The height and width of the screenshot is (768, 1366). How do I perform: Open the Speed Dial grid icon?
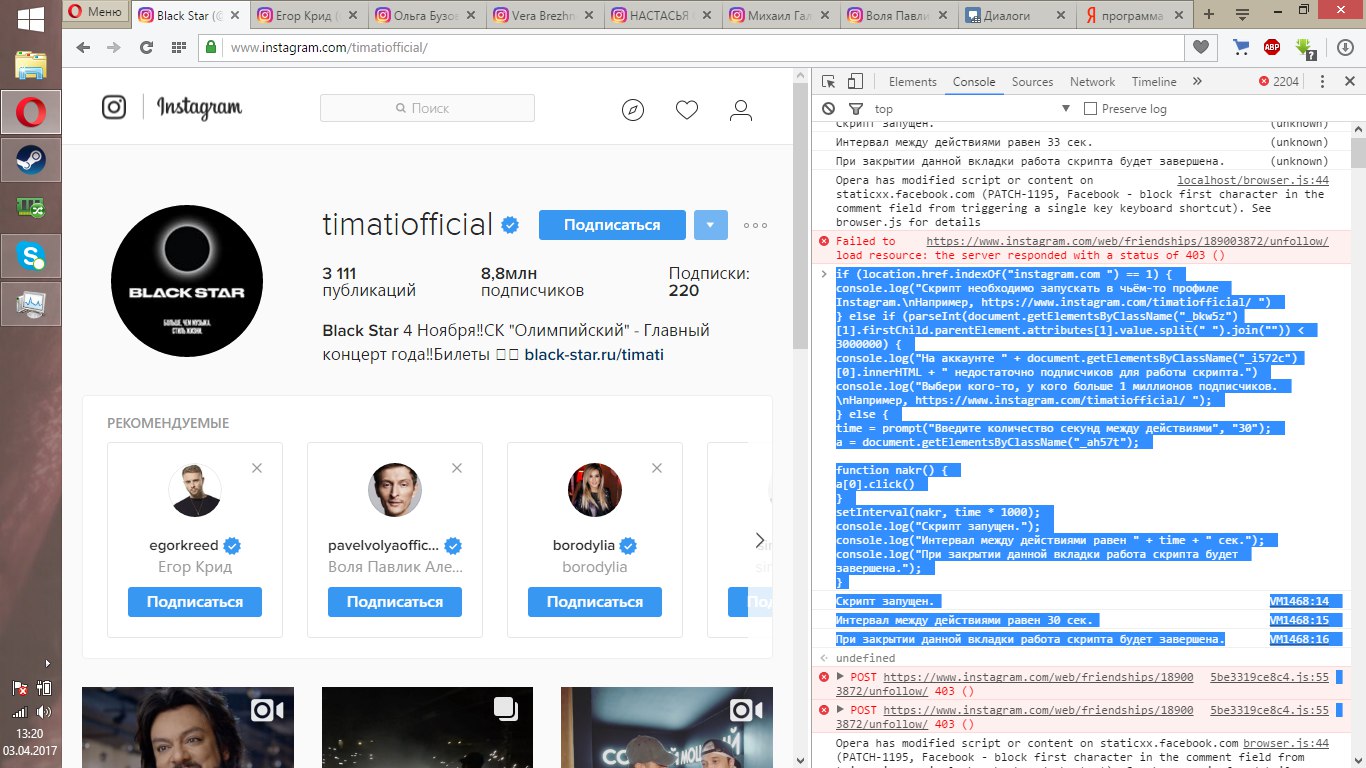pyautogui.click(x=178, y=47)
